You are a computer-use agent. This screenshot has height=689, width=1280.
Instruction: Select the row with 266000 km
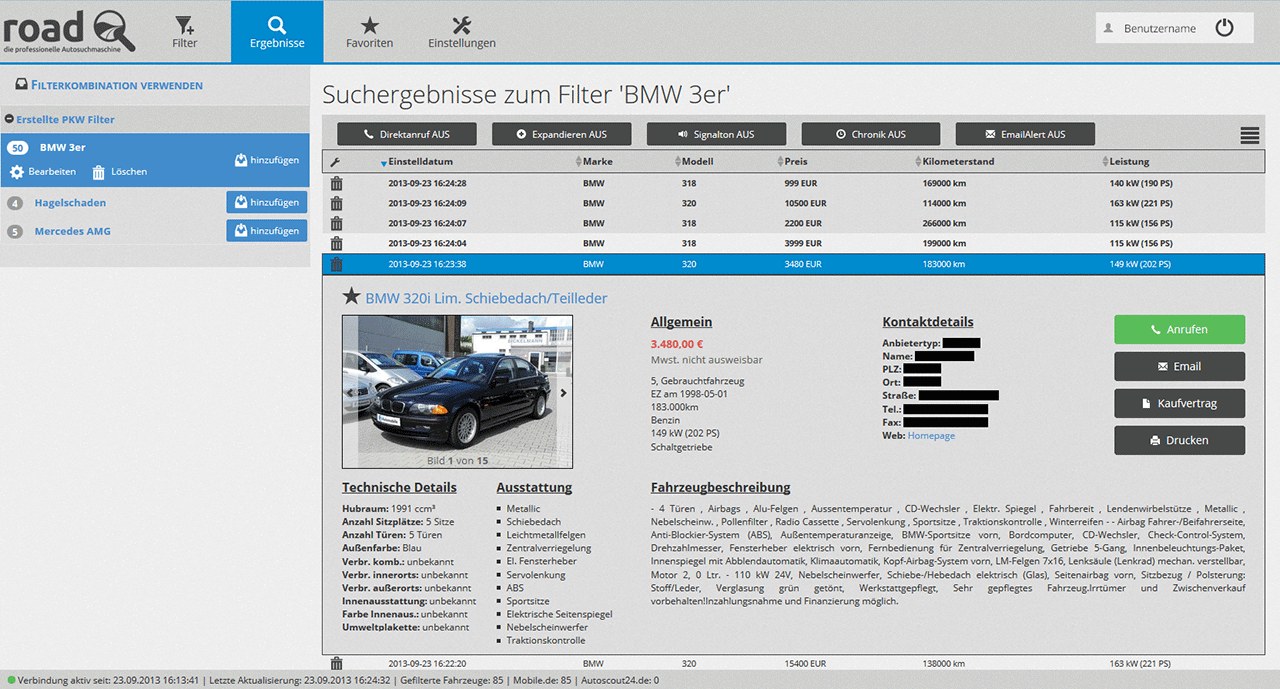point(794,223)
